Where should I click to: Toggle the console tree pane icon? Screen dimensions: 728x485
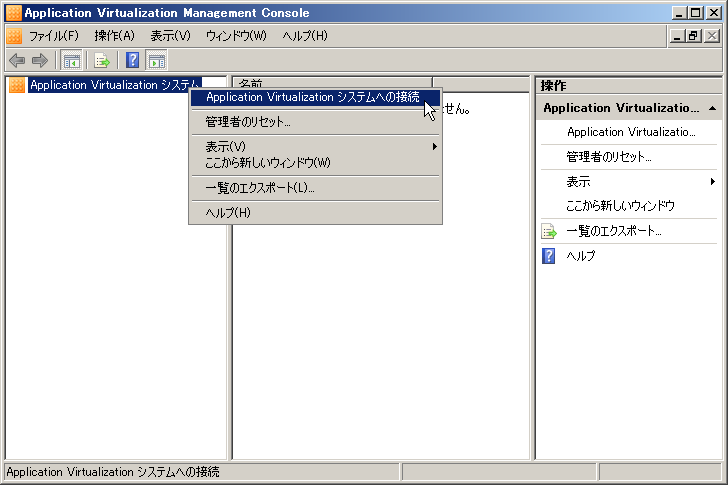click(x=72, y=60)
